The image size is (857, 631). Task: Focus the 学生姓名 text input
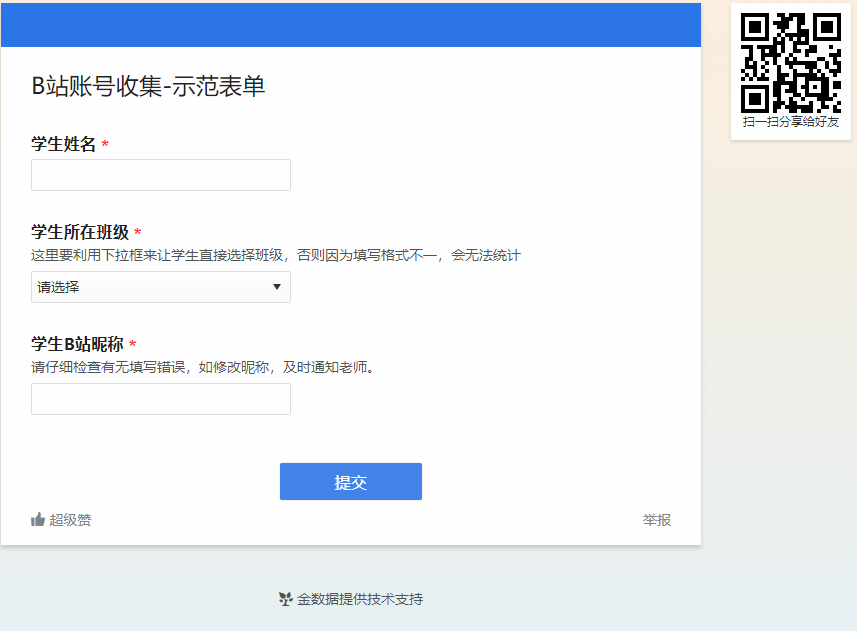(x=161, y=175)
